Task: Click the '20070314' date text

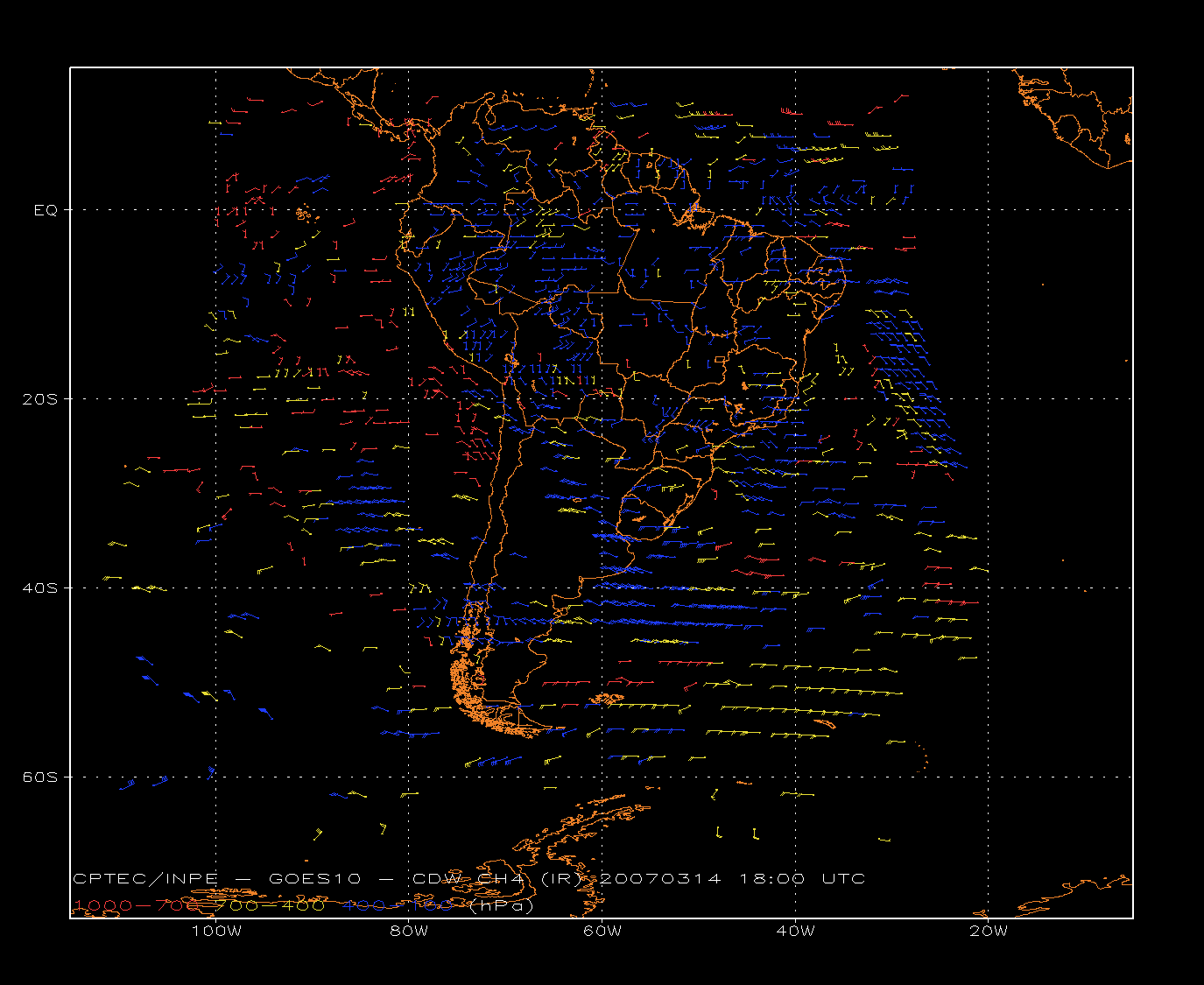Action: (x=660, y=879)
